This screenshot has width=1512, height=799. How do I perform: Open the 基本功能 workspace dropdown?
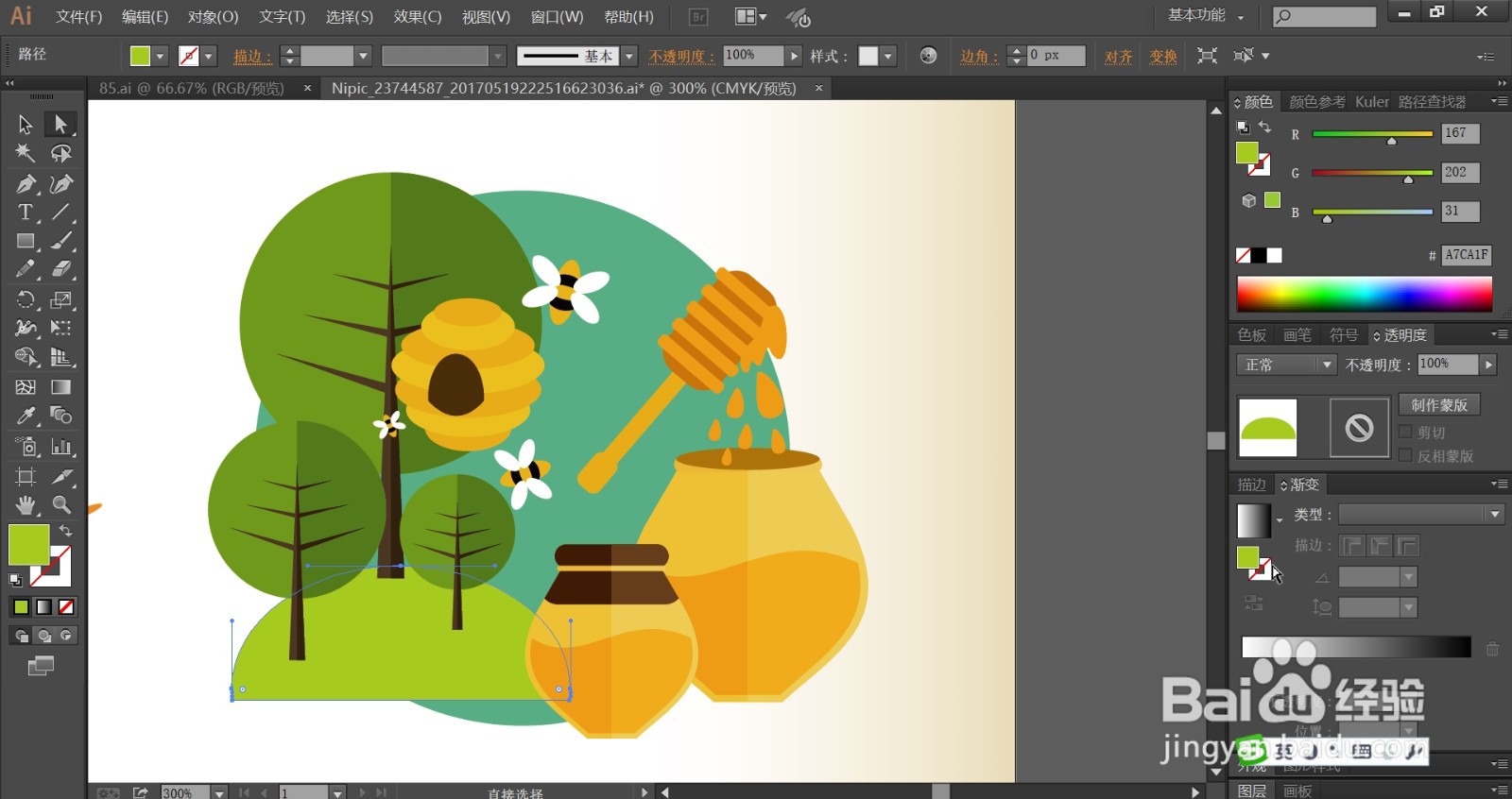tap(1206, 15)
